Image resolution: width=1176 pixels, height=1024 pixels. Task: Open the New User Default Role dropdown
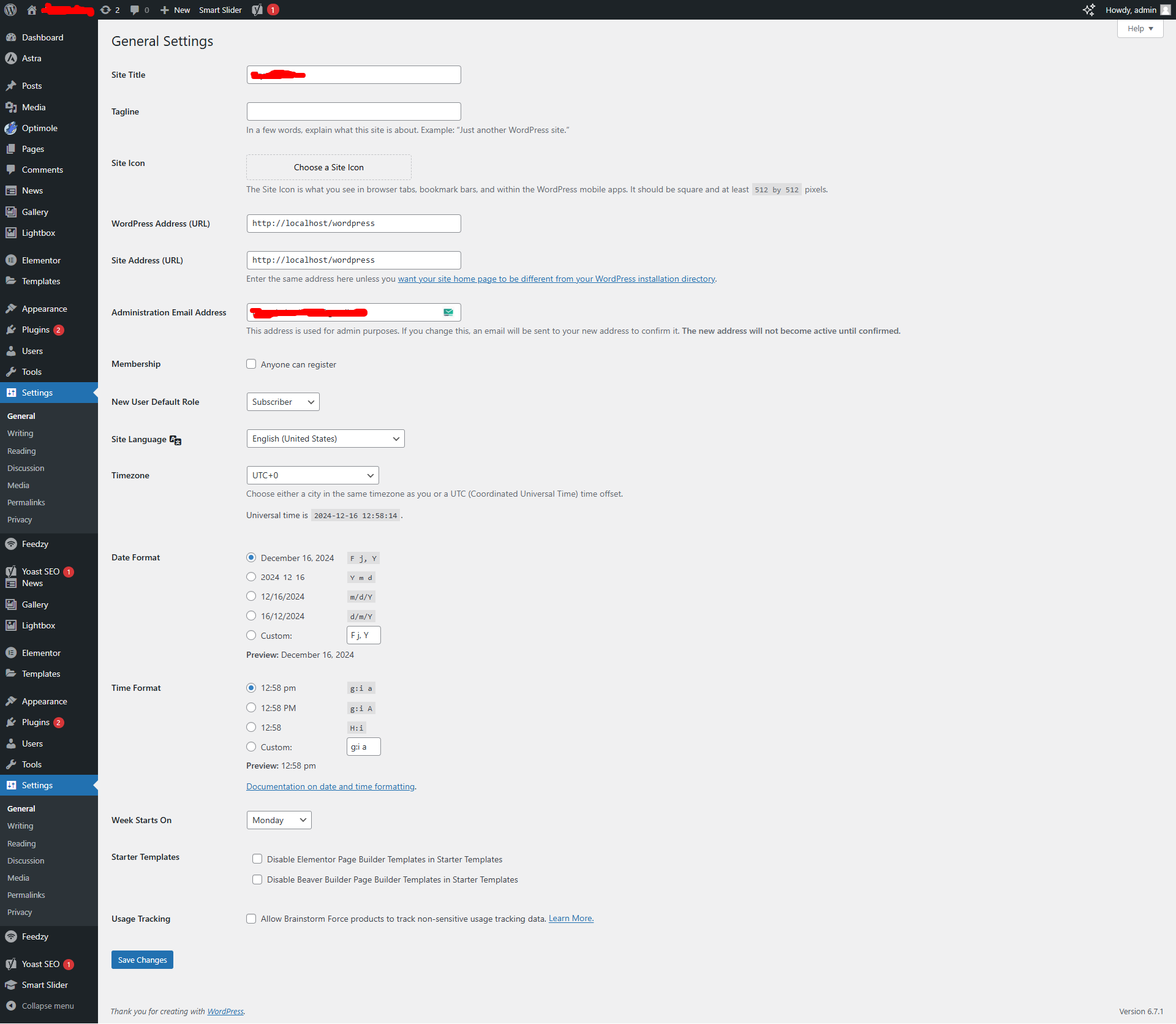click(283, 402)
